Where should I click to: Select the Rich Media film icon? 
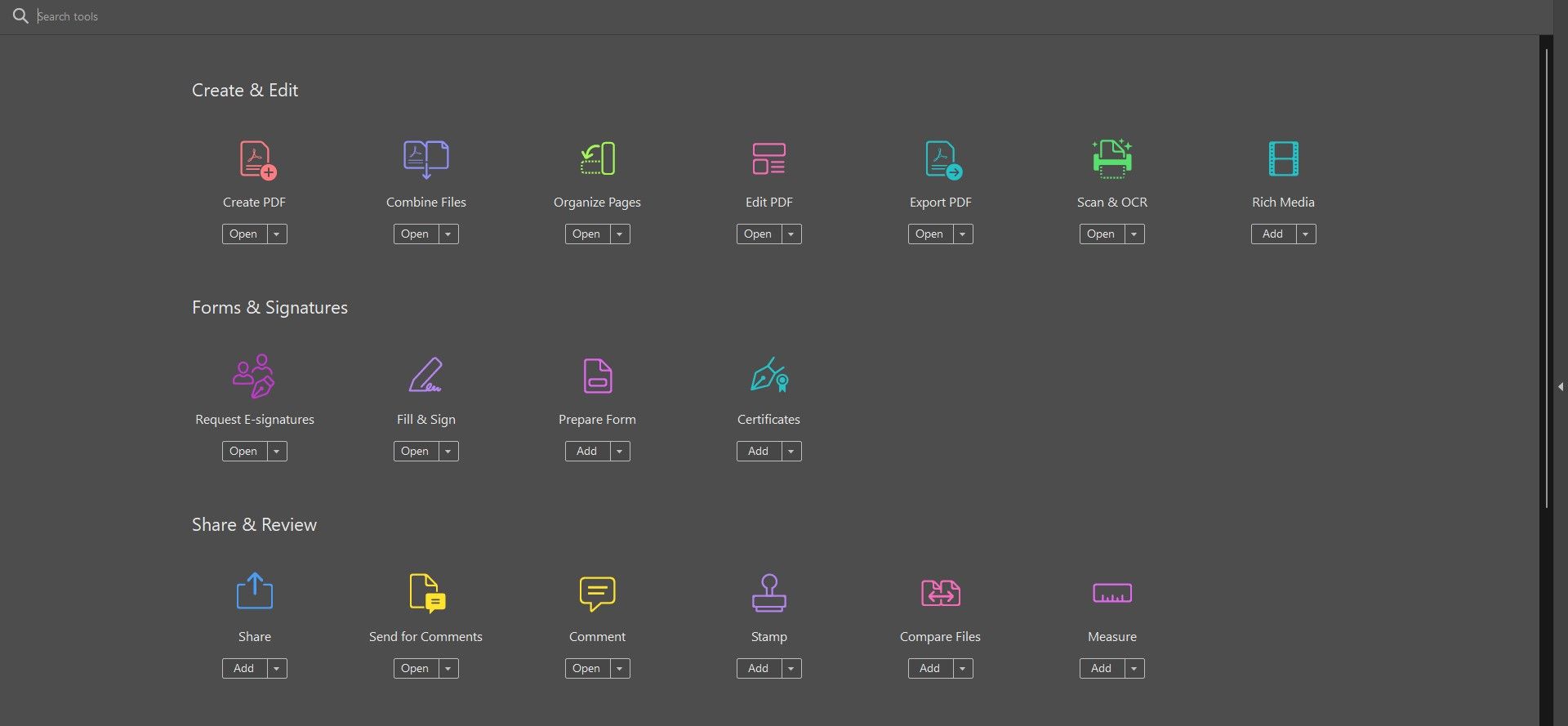coord(1283,158)
